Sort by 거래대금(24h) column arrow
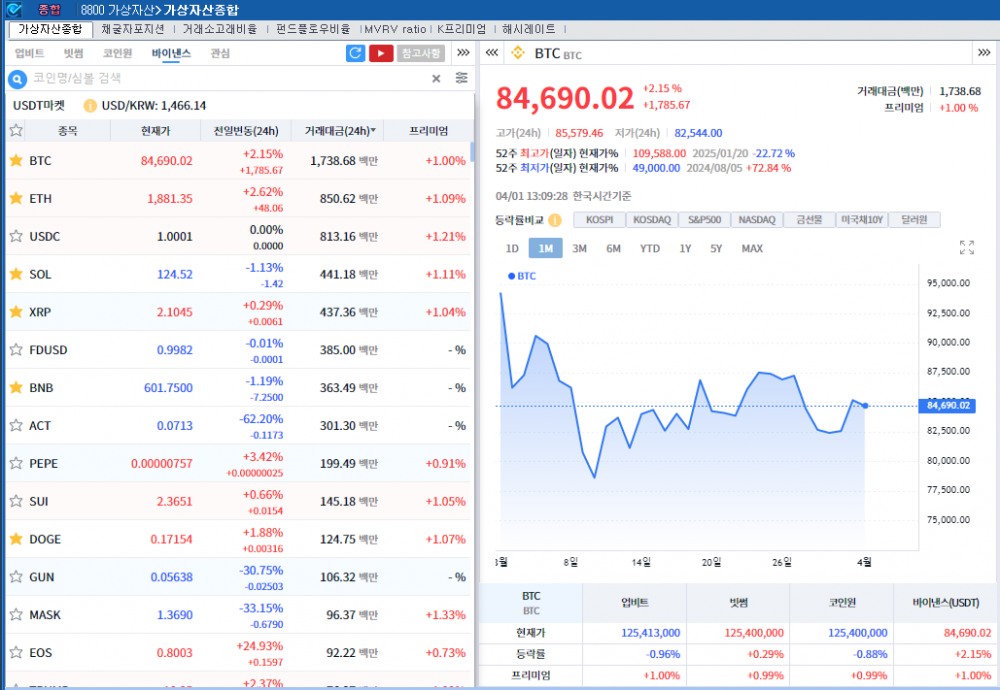 click(374, 131)
